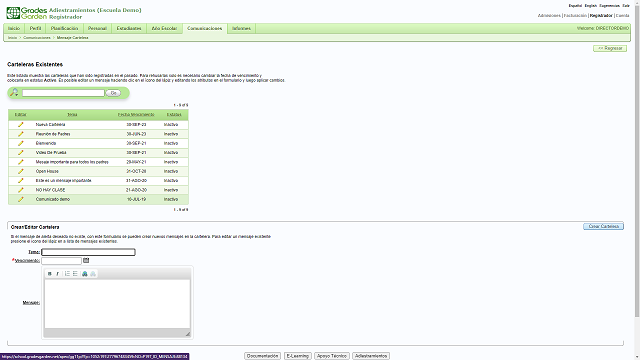The image size is (640, 360).
Task: Click the Regresar button
Action: [x=610, y=48]
